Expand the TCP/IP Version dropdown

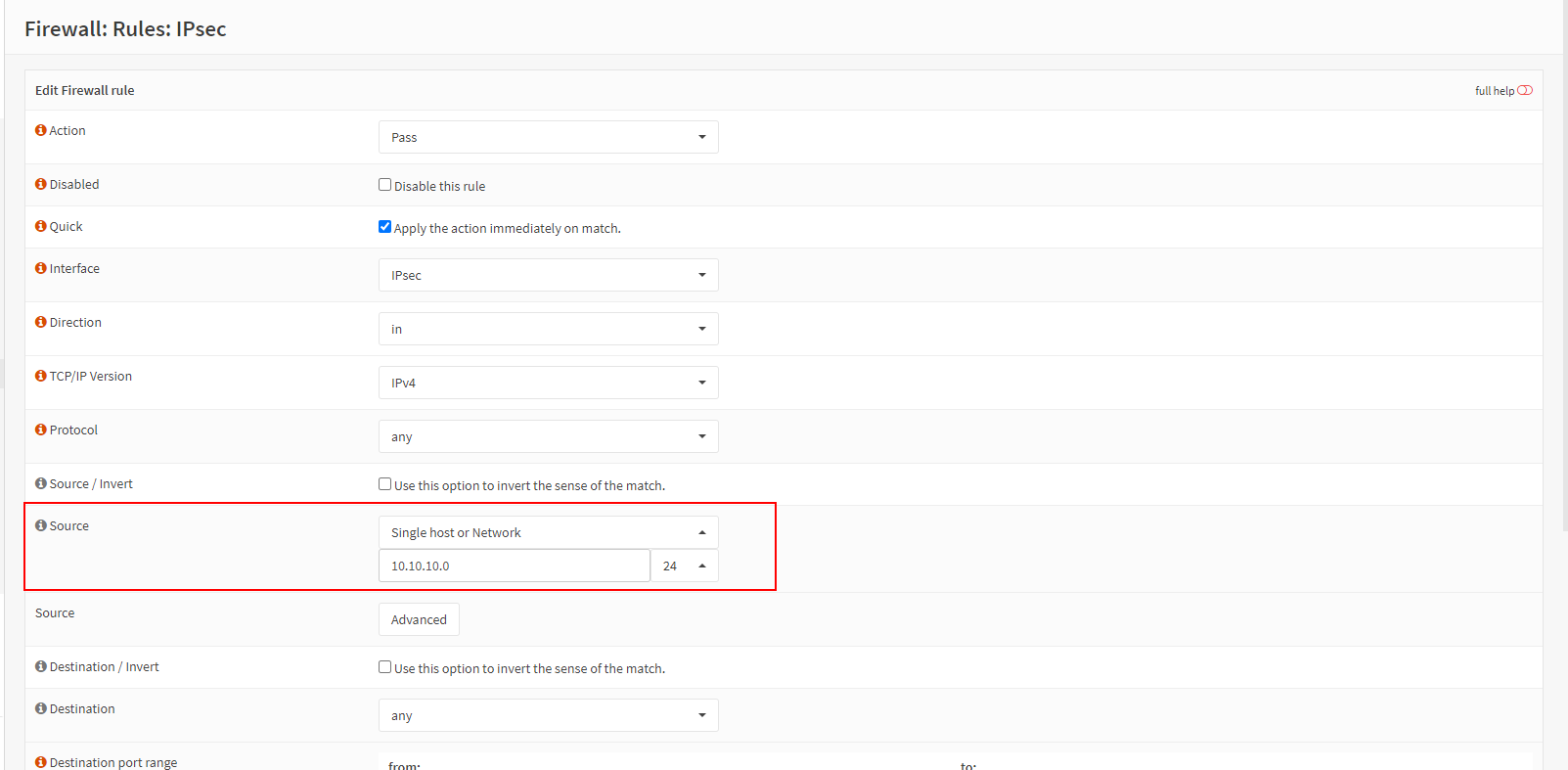(548, 383)
